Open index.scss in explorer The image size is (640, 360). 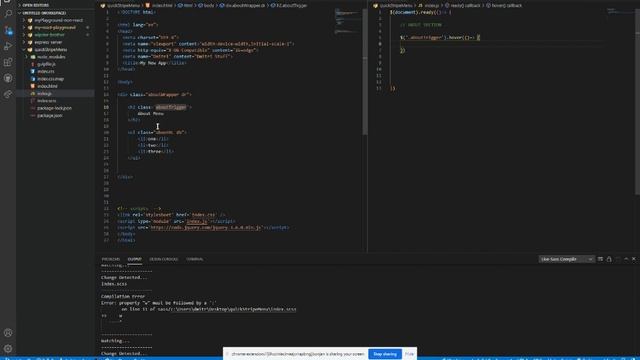point(46,101)
